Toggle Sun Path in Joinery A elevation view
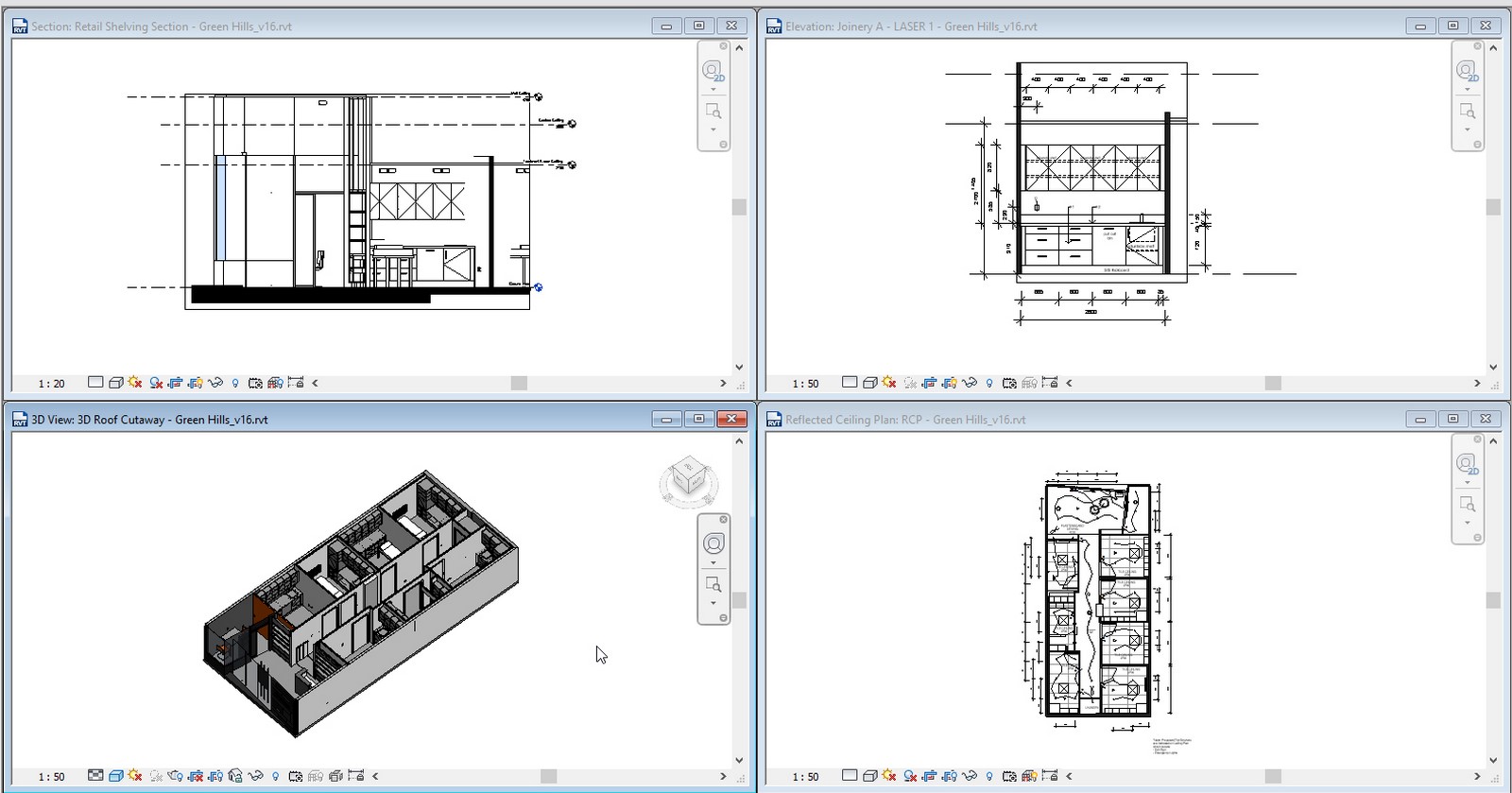 pyautogui.click(x=889, y=383)
